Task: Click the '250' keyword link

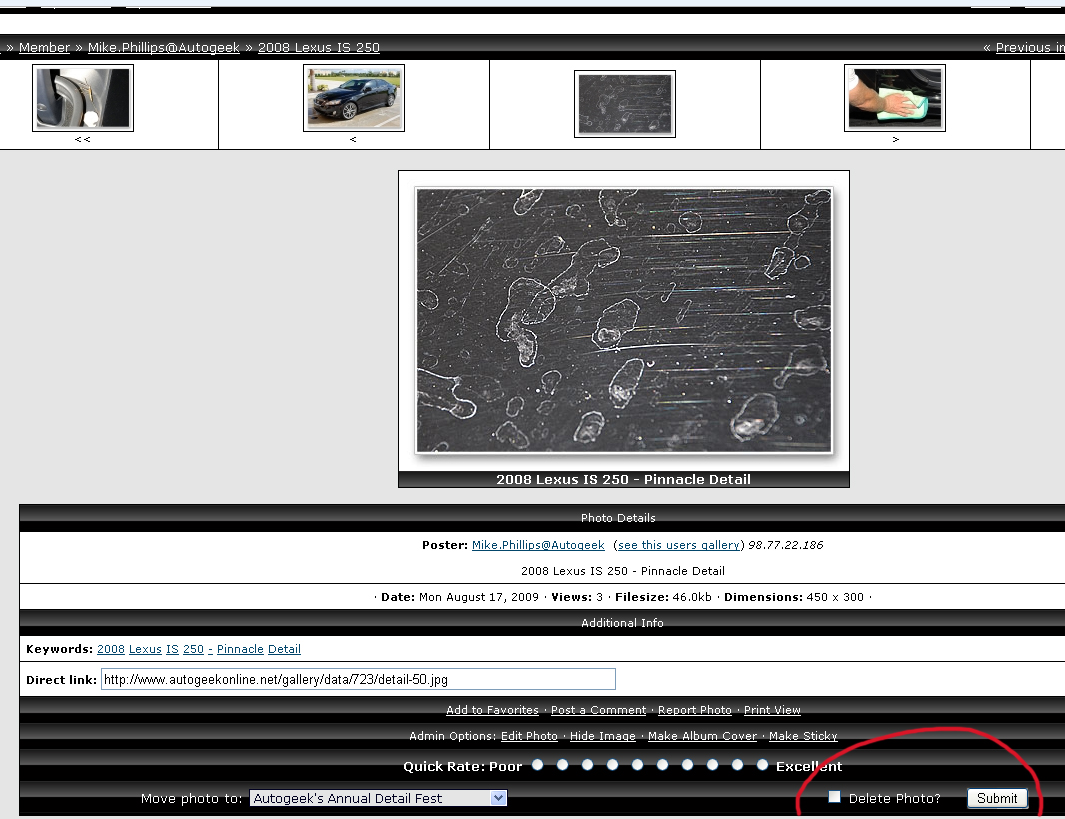Action: [194, 649]
